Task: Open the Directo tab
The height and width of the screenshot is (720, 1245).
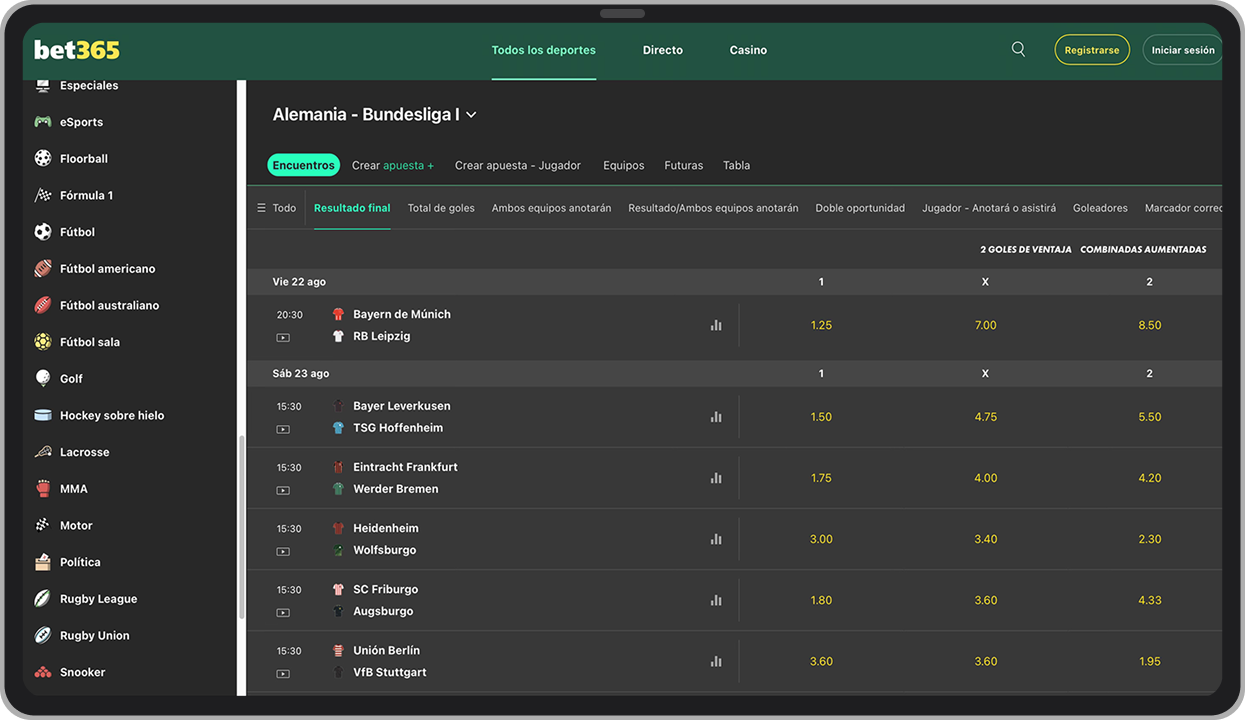Action: pyautogui.click(x=663, y=50)
